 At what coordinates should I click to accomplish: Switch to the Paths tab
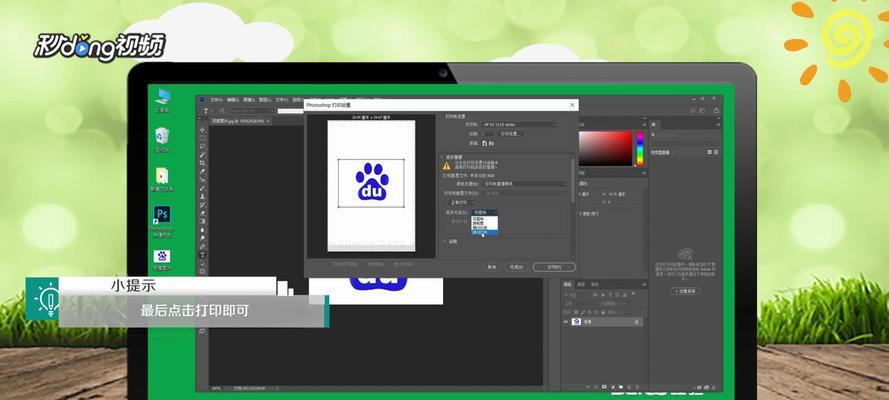[595, 284]
